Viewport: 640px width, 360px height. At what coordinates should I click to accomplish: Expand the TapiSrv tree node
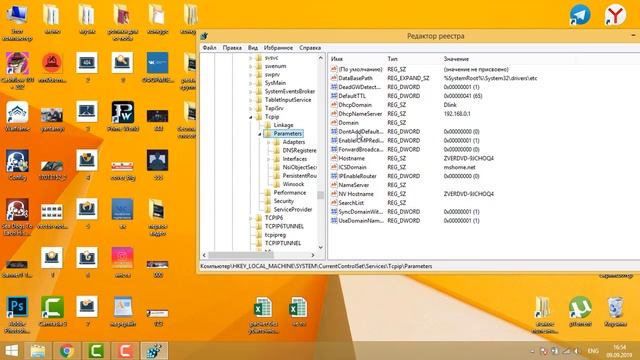pyautogui.click(x=251, y=108)
